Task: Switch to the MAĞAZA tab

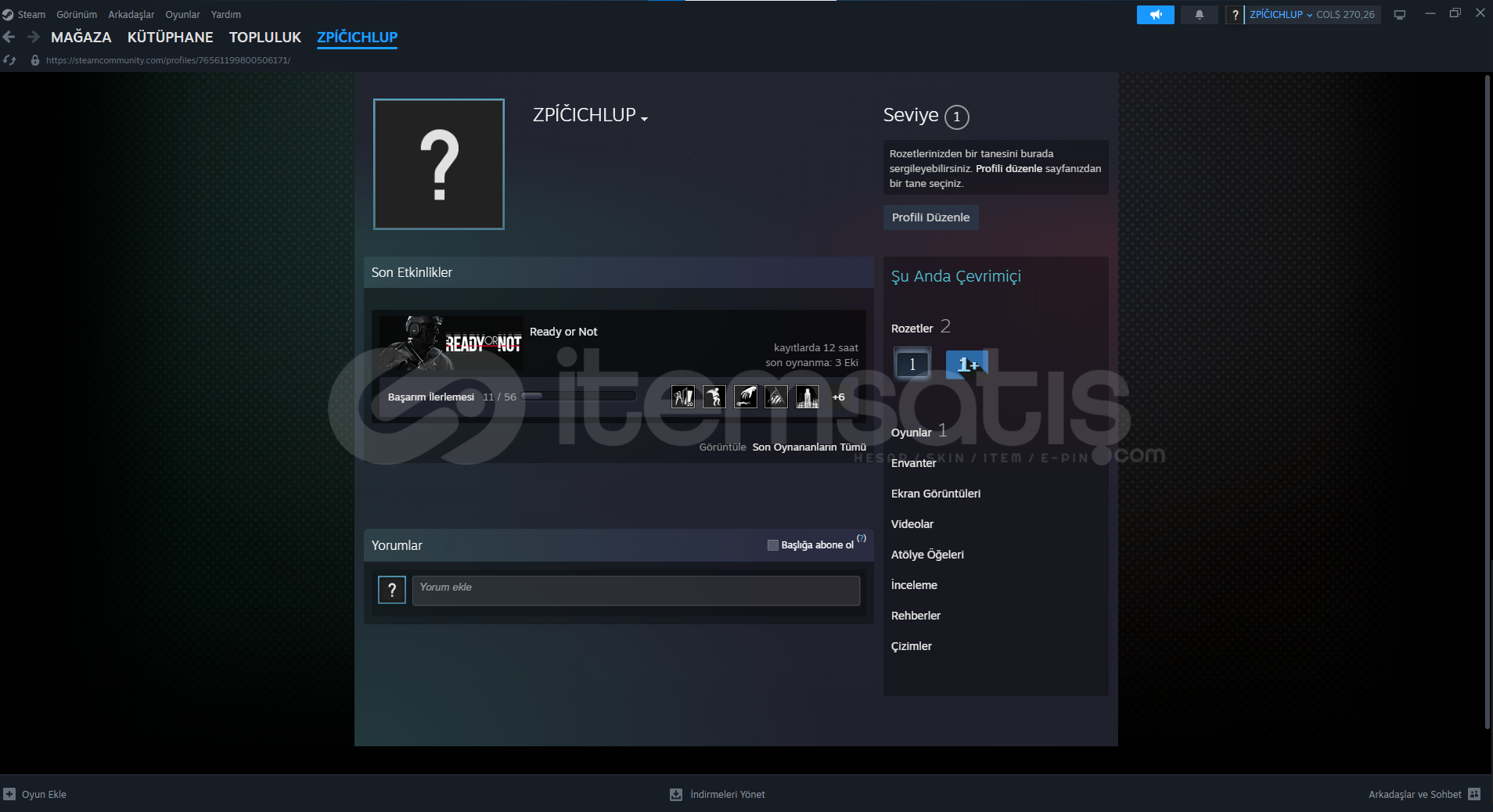Action: (81, 37)
